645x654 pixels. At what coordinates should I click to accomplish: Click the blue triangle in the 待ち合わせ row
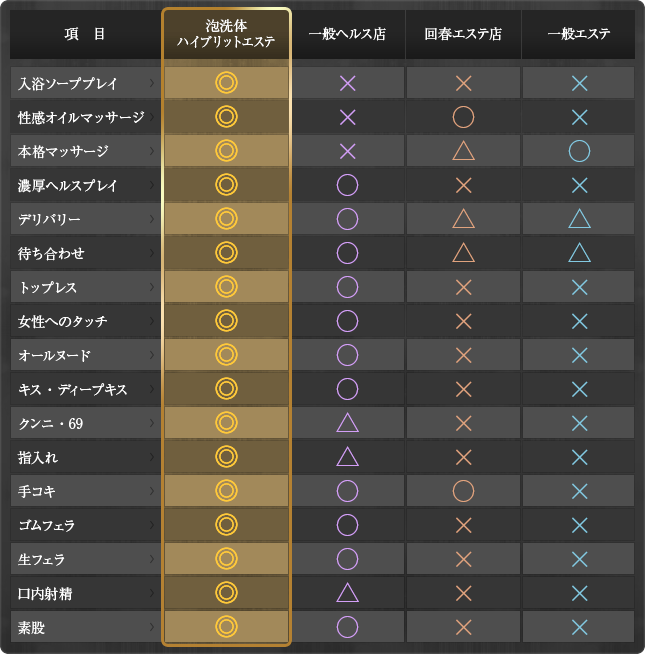(579, 253)
